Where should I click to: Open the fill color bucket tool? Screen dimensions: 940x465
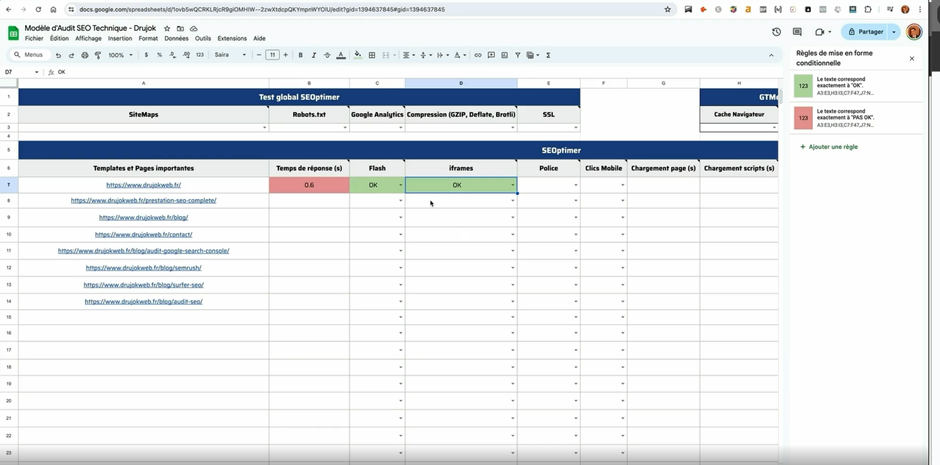[358, 55]
